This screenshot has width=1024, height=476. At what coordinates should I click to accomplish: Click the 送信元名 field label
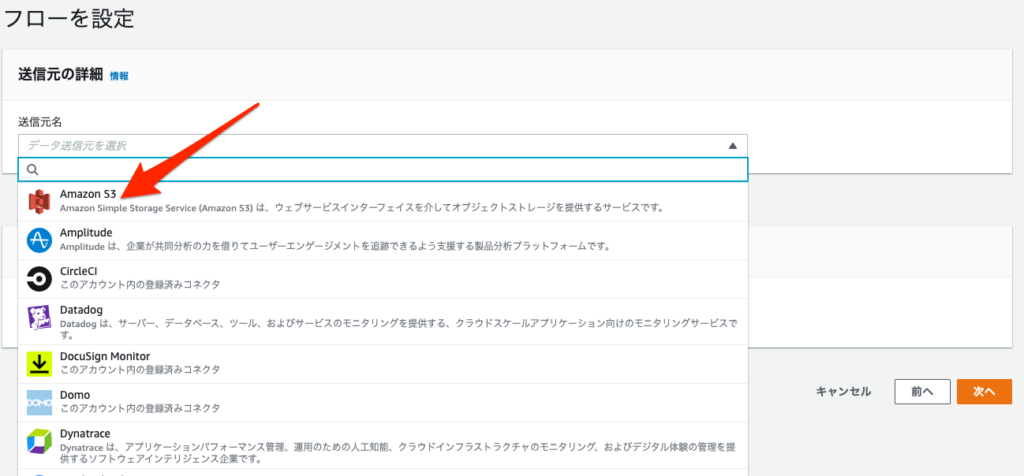[x=40, y=122]
